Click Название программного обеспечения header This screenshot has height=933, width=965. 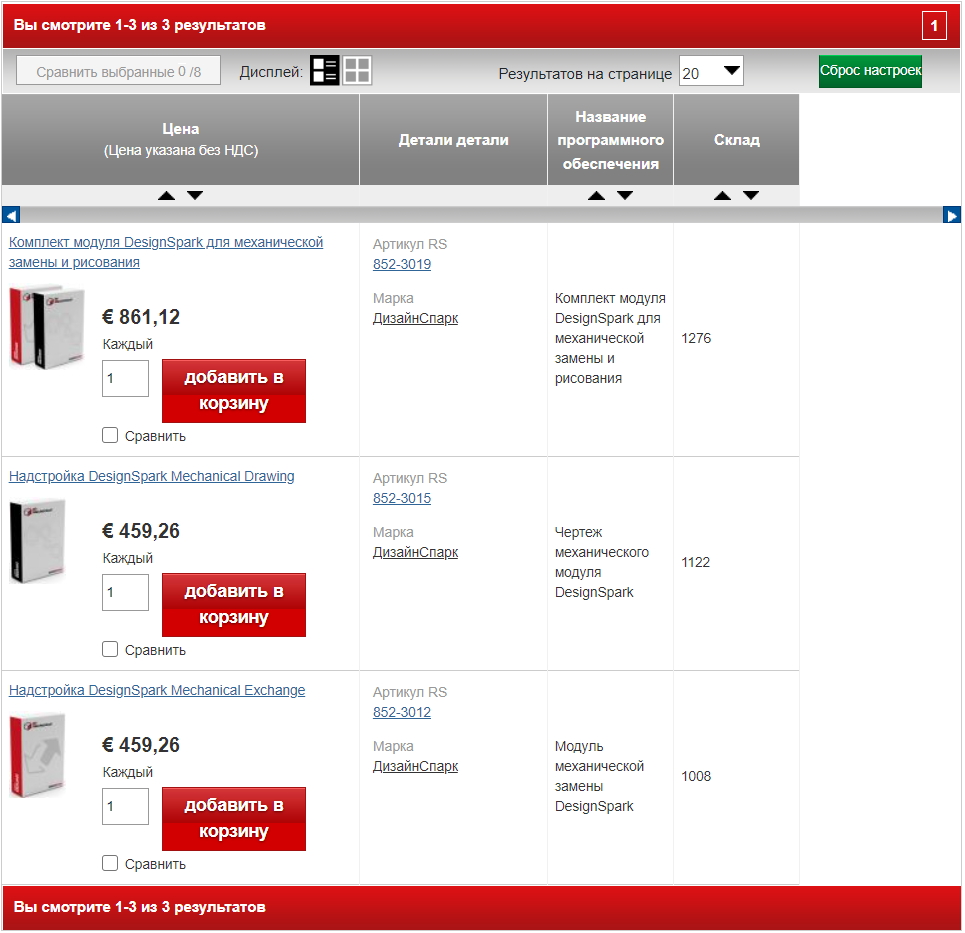(x=611, y=140)
